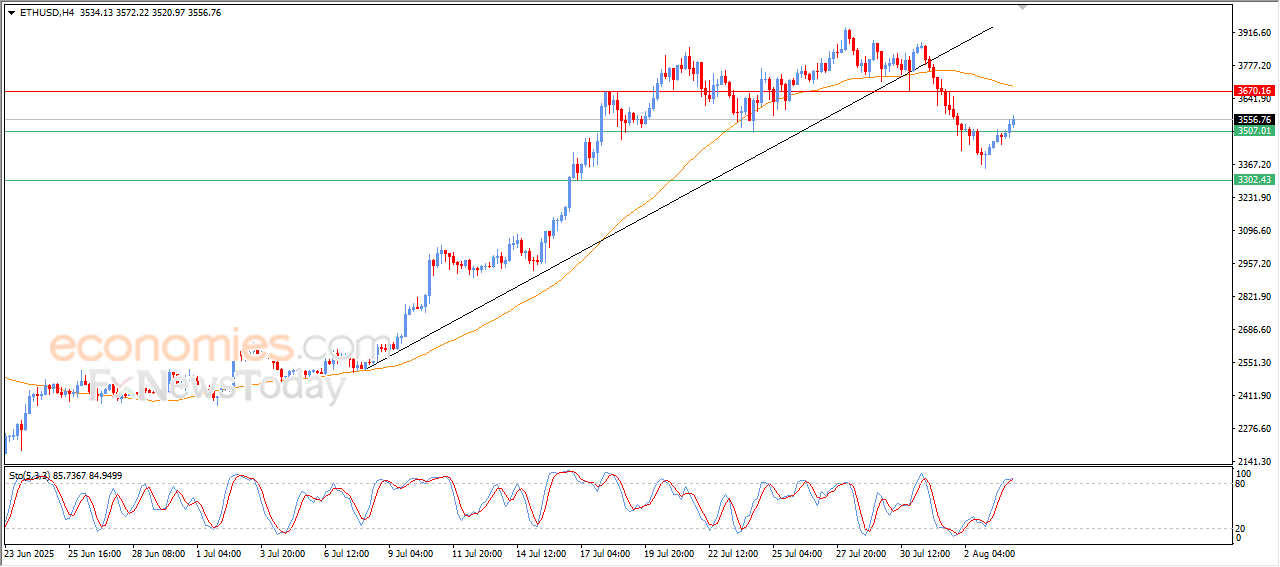Select the red 3670.16 price label

[1253, 91]
